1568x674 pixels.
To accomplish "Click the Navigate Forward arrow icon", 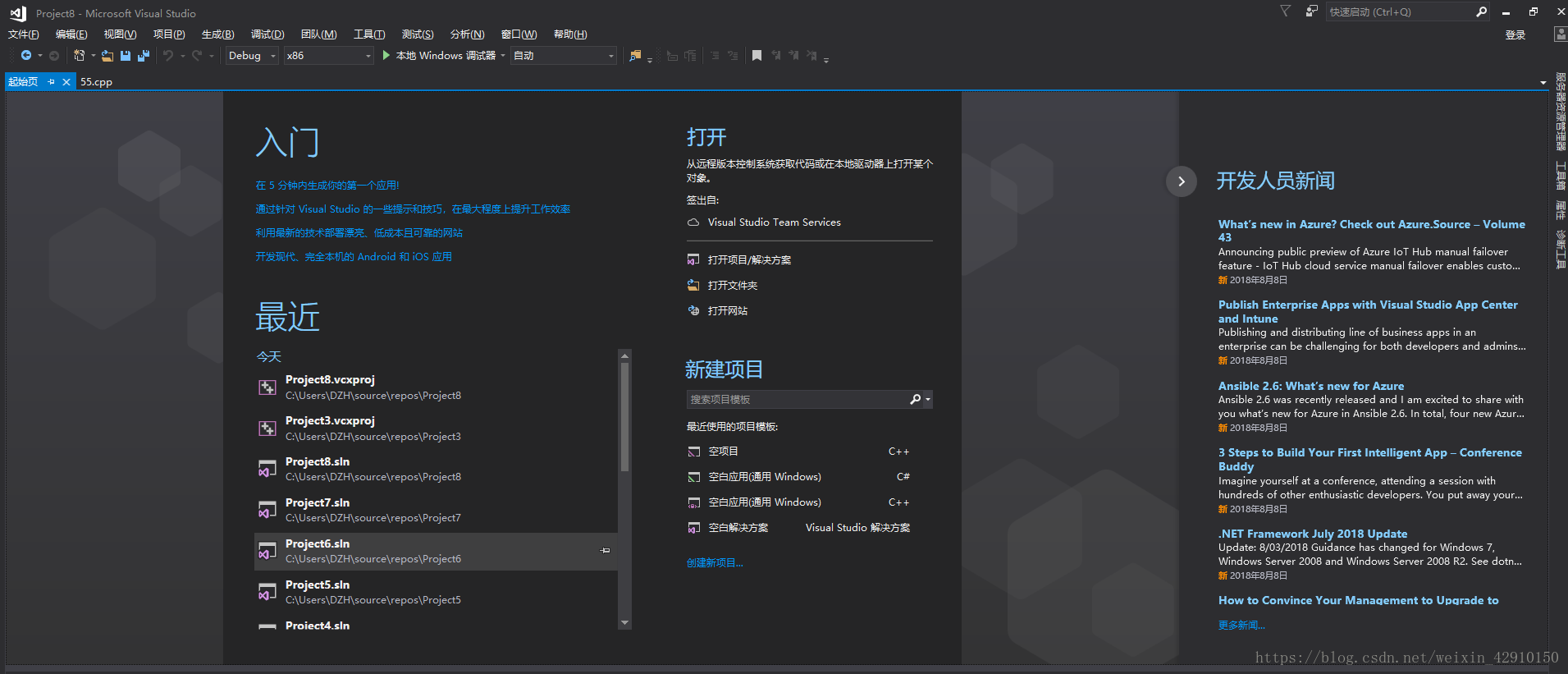I will click(54, 56).
